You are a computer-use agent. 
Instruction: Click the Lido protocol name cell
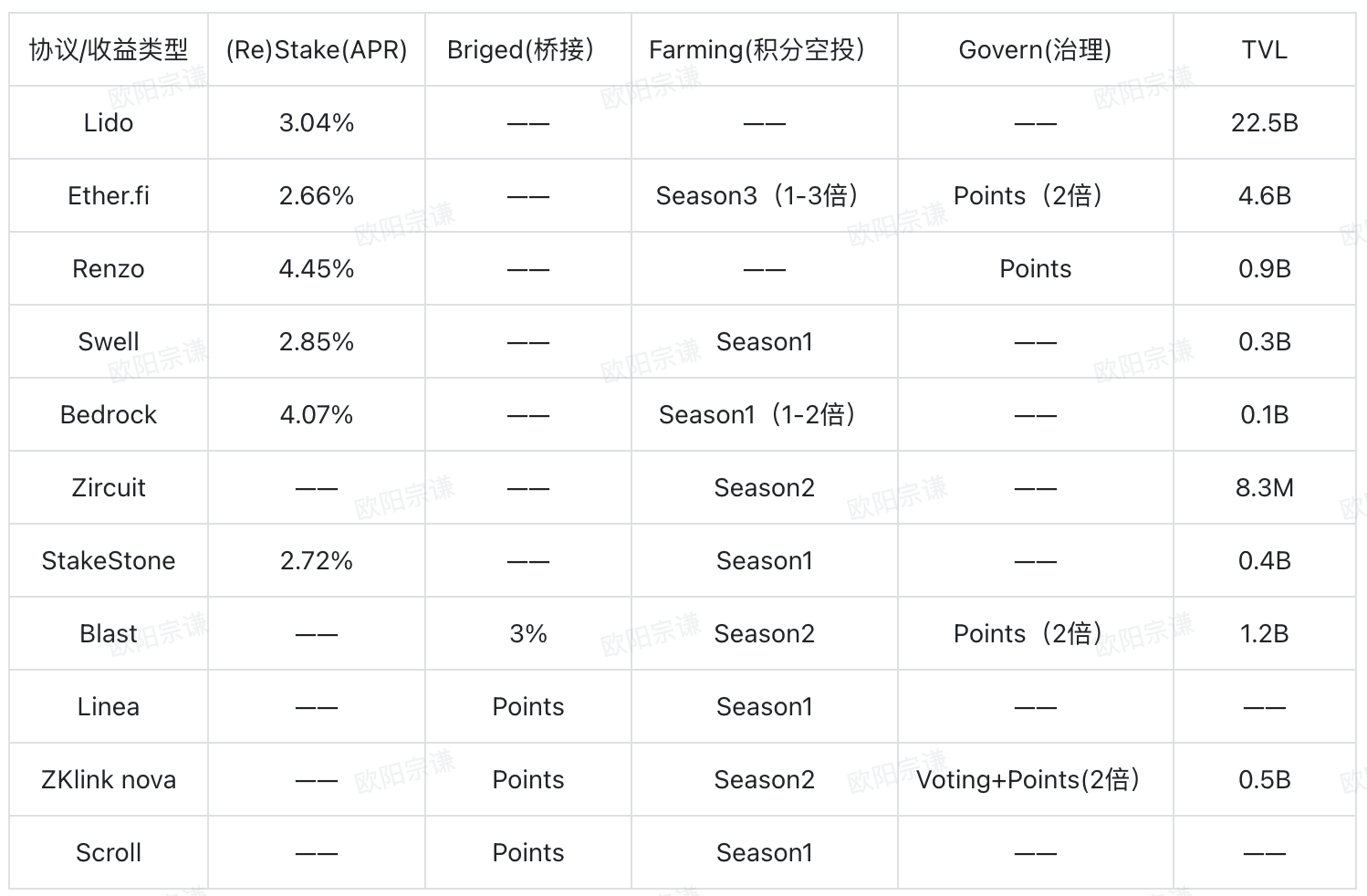[108, 123]
